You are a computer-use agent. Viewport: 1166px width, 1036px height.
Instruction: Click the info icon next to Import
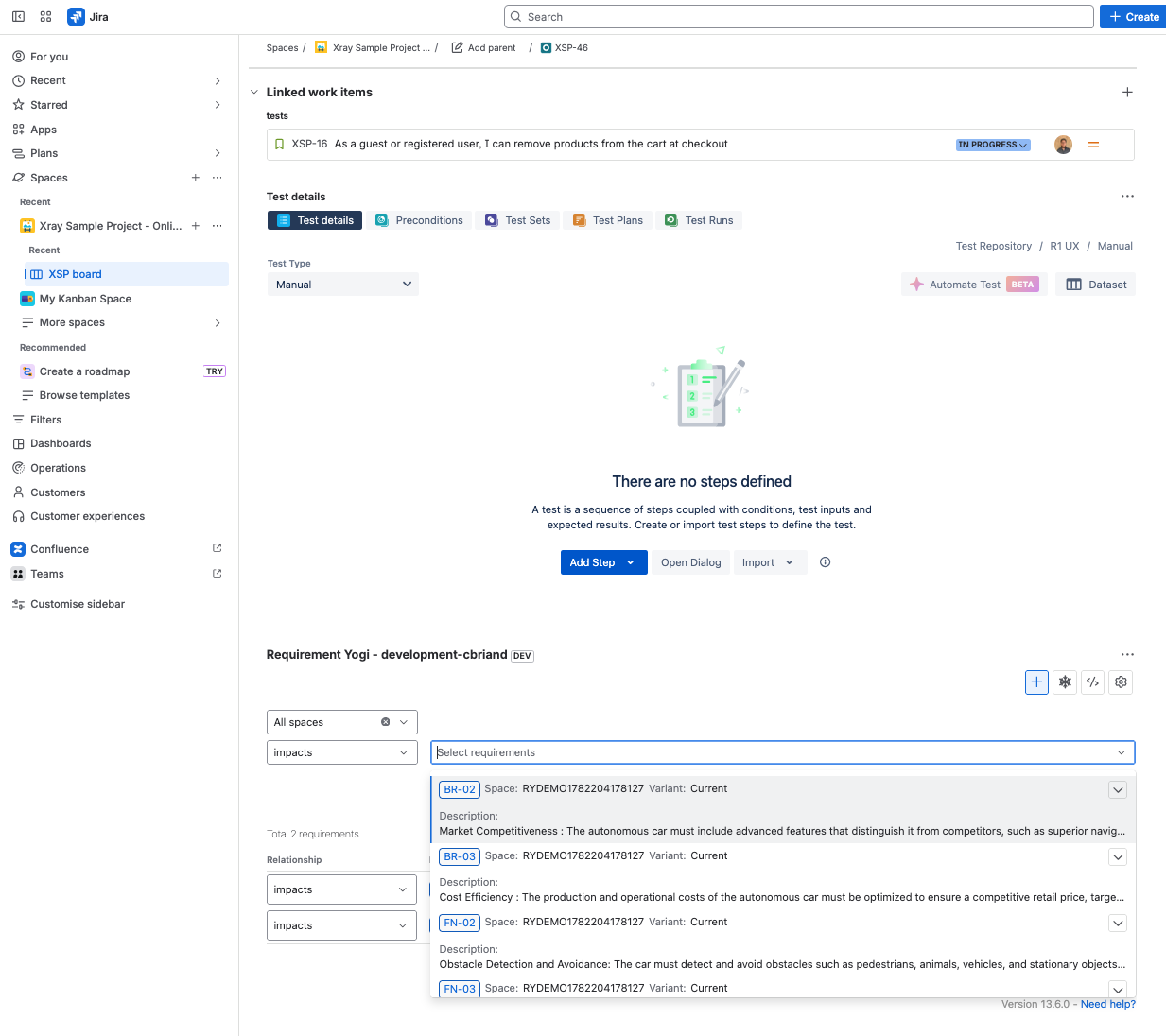coord(825,562)
